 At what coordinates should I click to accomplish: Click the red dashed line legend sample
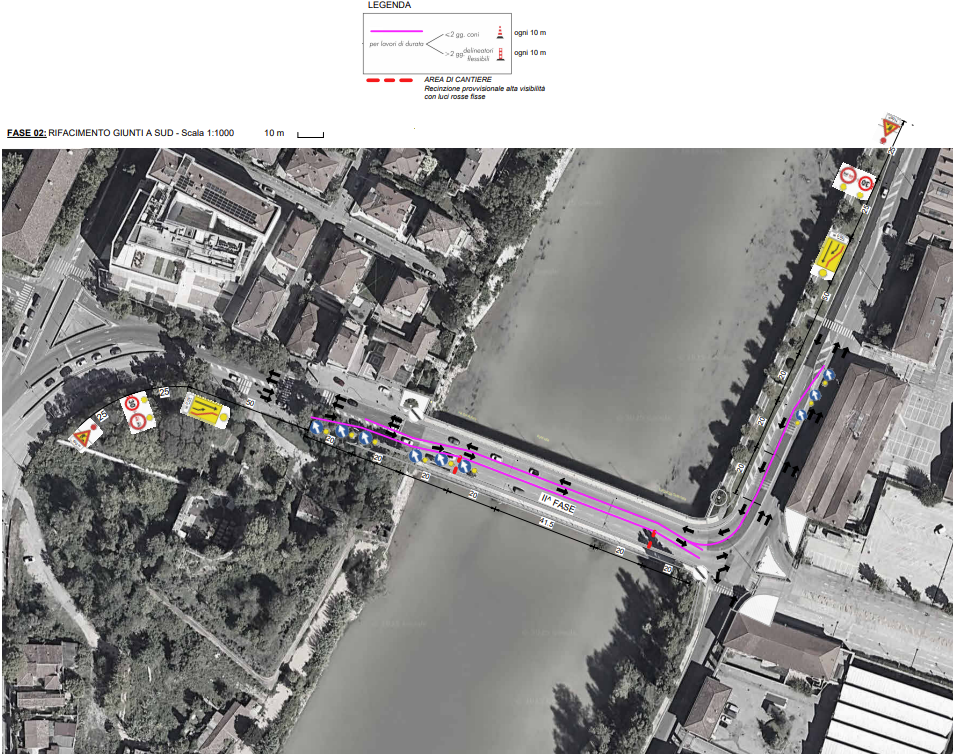(x=390, y=80)
